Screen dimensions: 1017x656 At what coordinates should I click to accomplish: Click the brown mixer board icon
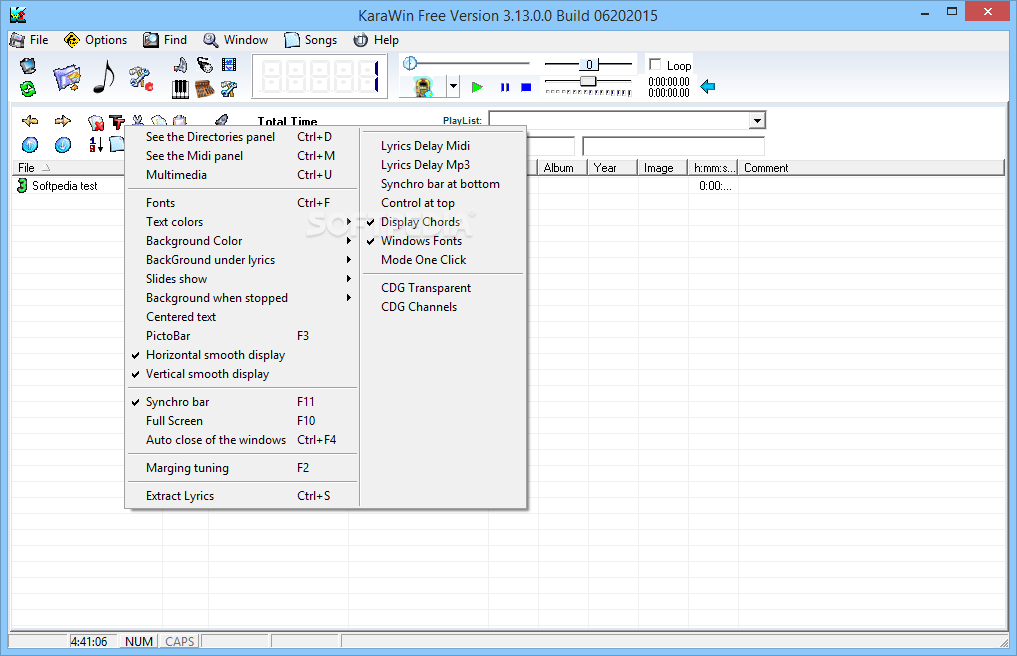pyautogui.click(x=205, y=89)
